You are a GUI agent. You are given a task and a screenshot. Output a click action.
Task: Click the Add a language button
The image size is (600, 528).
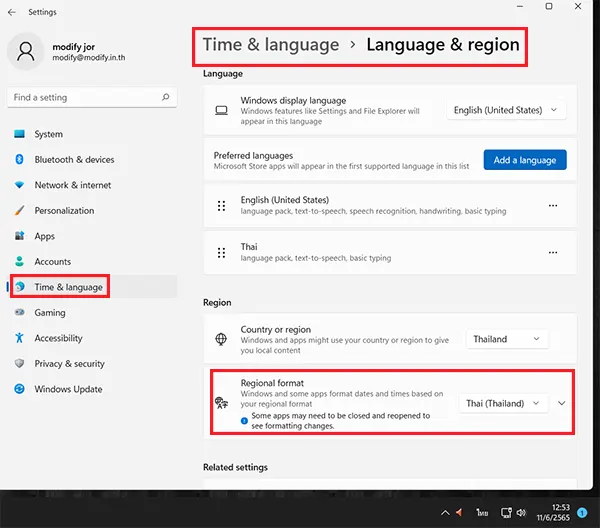525,160
